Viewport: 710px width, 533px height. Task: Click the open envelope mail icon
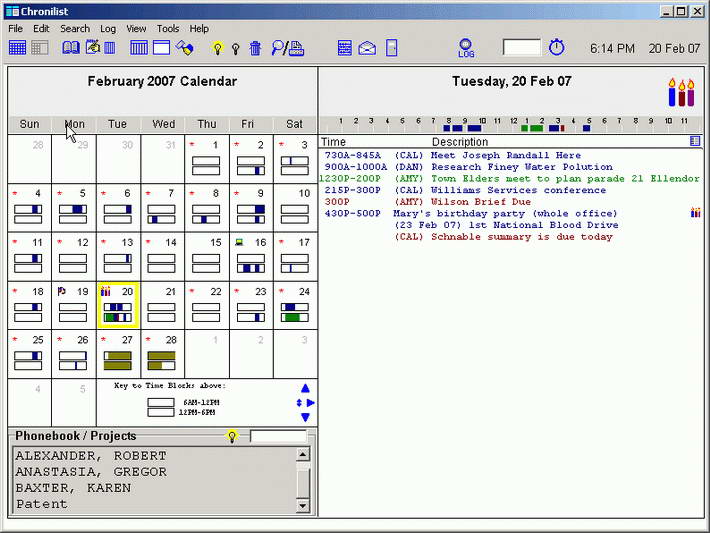(367, 48)
